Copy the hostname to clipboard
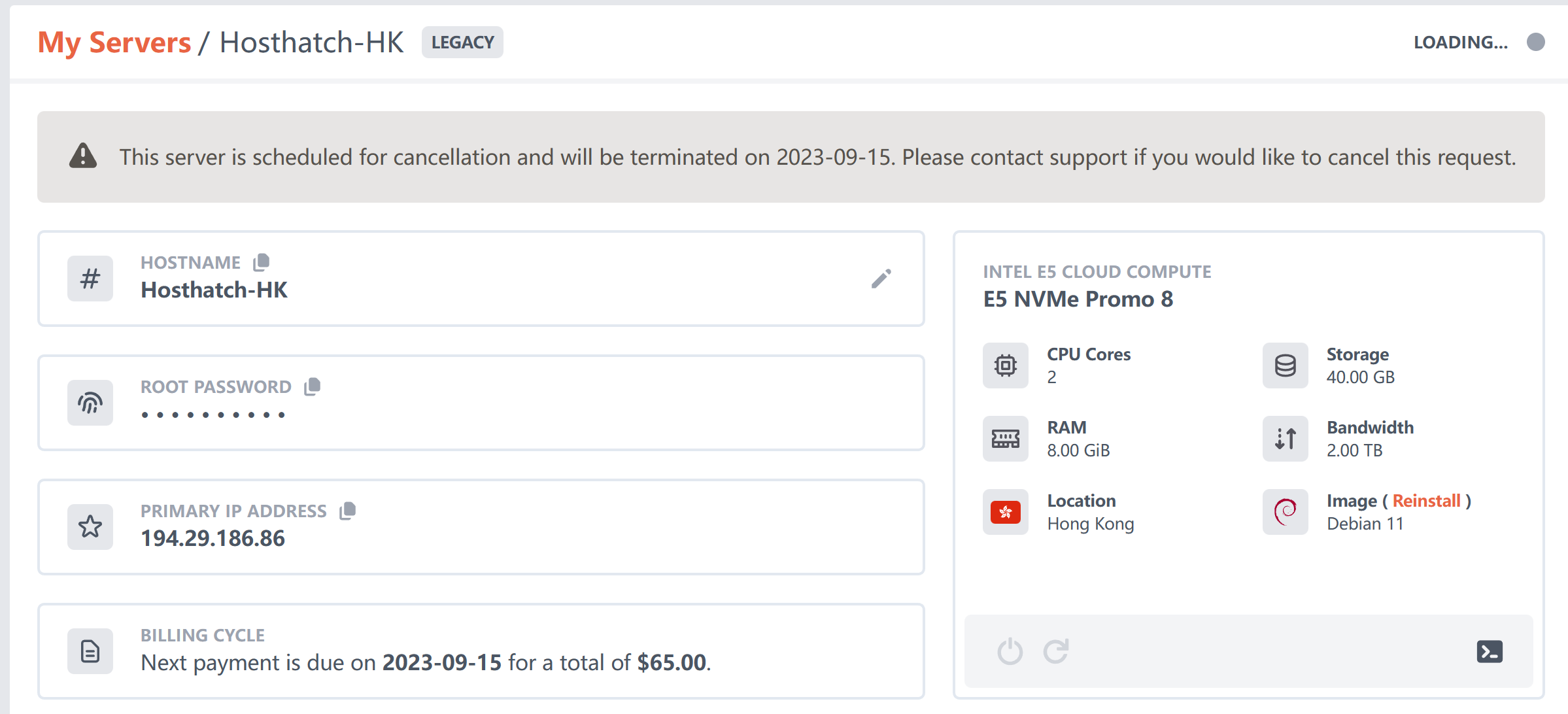The image size is (1568, 714). [x=262, y=262]
